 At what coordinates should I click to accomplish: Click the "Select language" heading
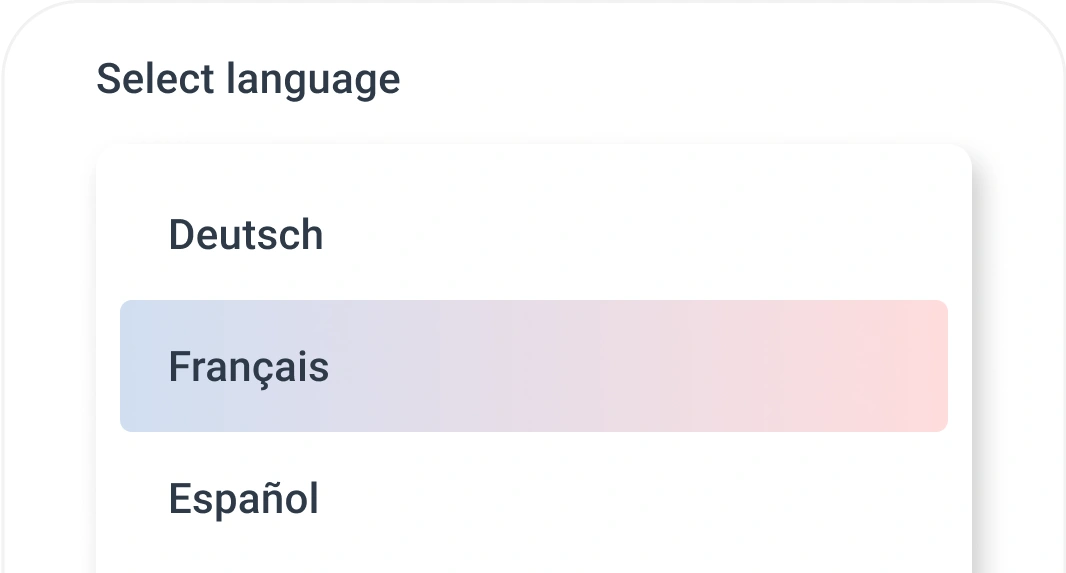pyautogui.click(x=248, y=79)
